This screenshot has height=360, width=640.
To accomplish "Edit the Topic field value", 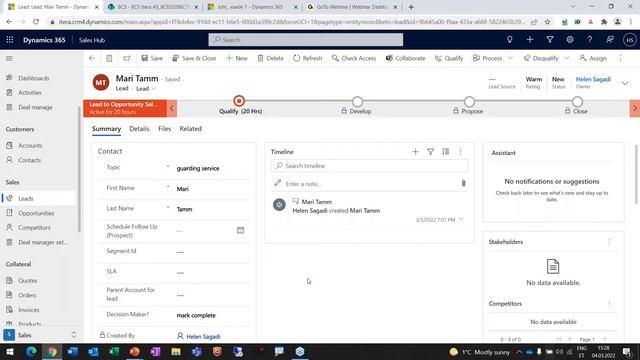I will [x=212, y=168].
